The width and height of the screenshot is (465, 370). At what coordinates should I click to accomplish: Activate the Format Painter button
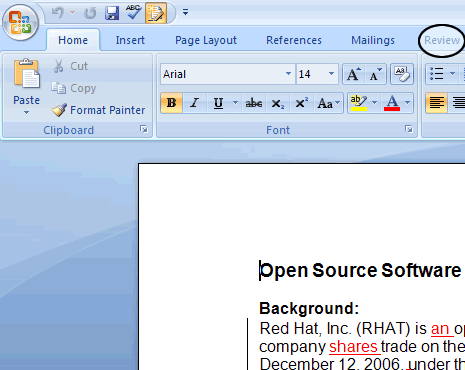(99, 110)
